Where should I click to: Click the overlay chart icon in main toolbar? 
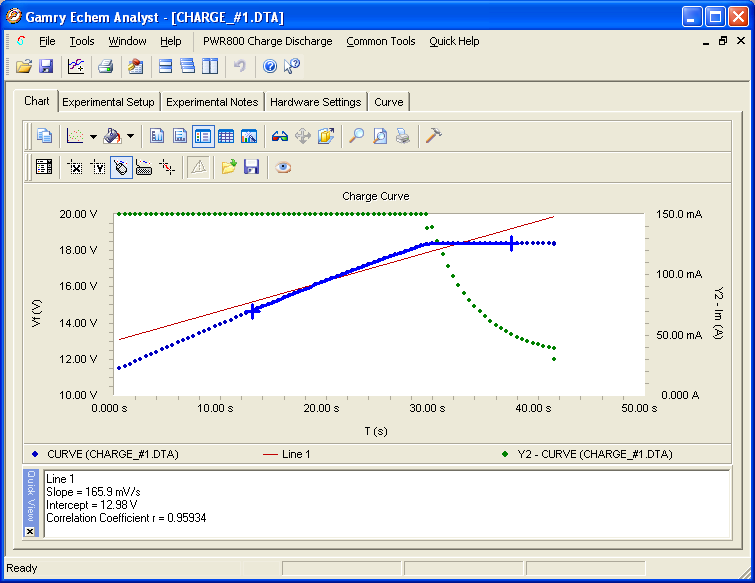[76, 66]
